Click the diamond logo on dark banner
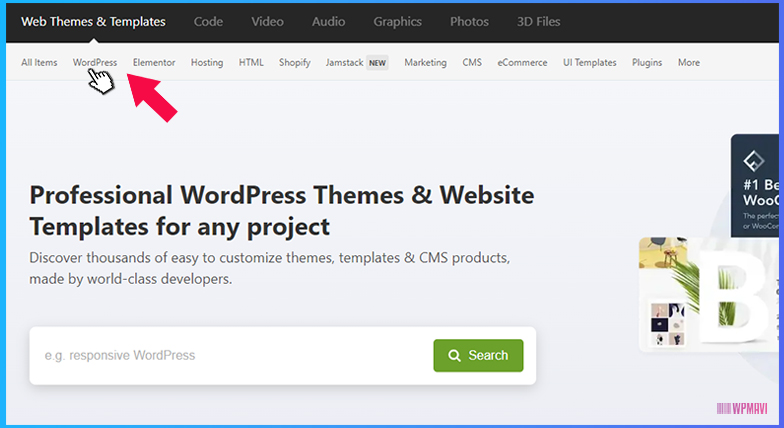Image resolution: width=784 pixels, height=428 pixels. pos(753,161)
